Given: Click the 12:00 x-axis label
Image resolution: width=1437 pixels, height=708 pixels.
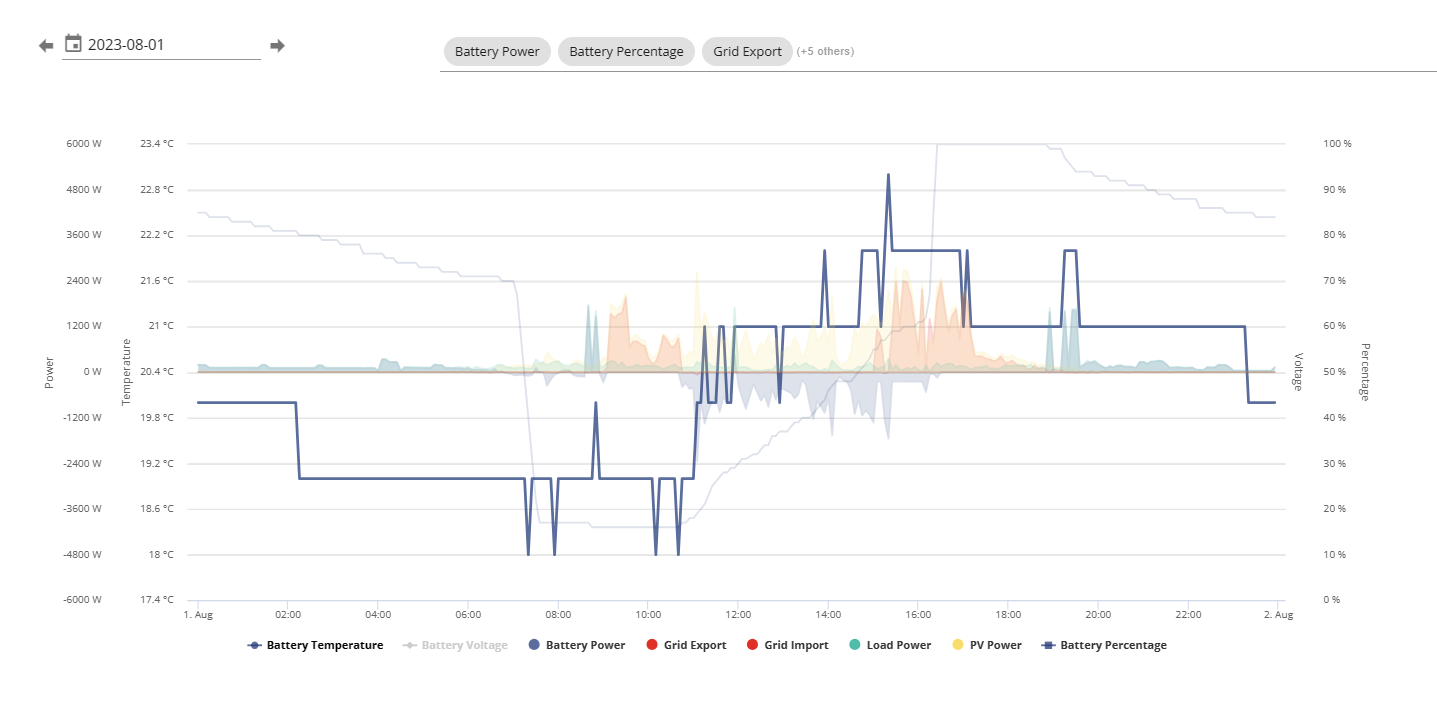Looking at the screenshot, I should tap(738, 614).
